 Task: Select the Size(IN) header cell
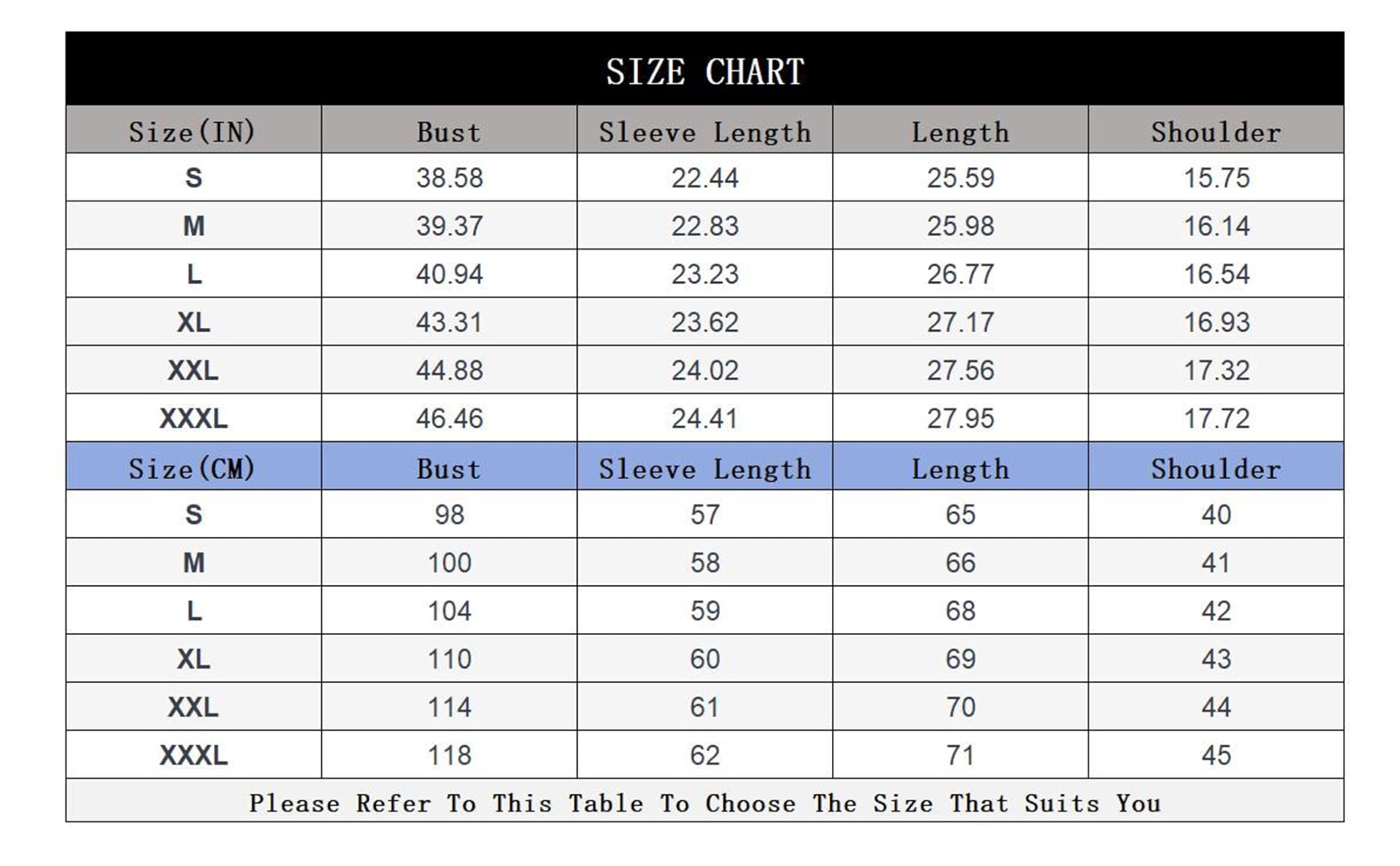194,130
